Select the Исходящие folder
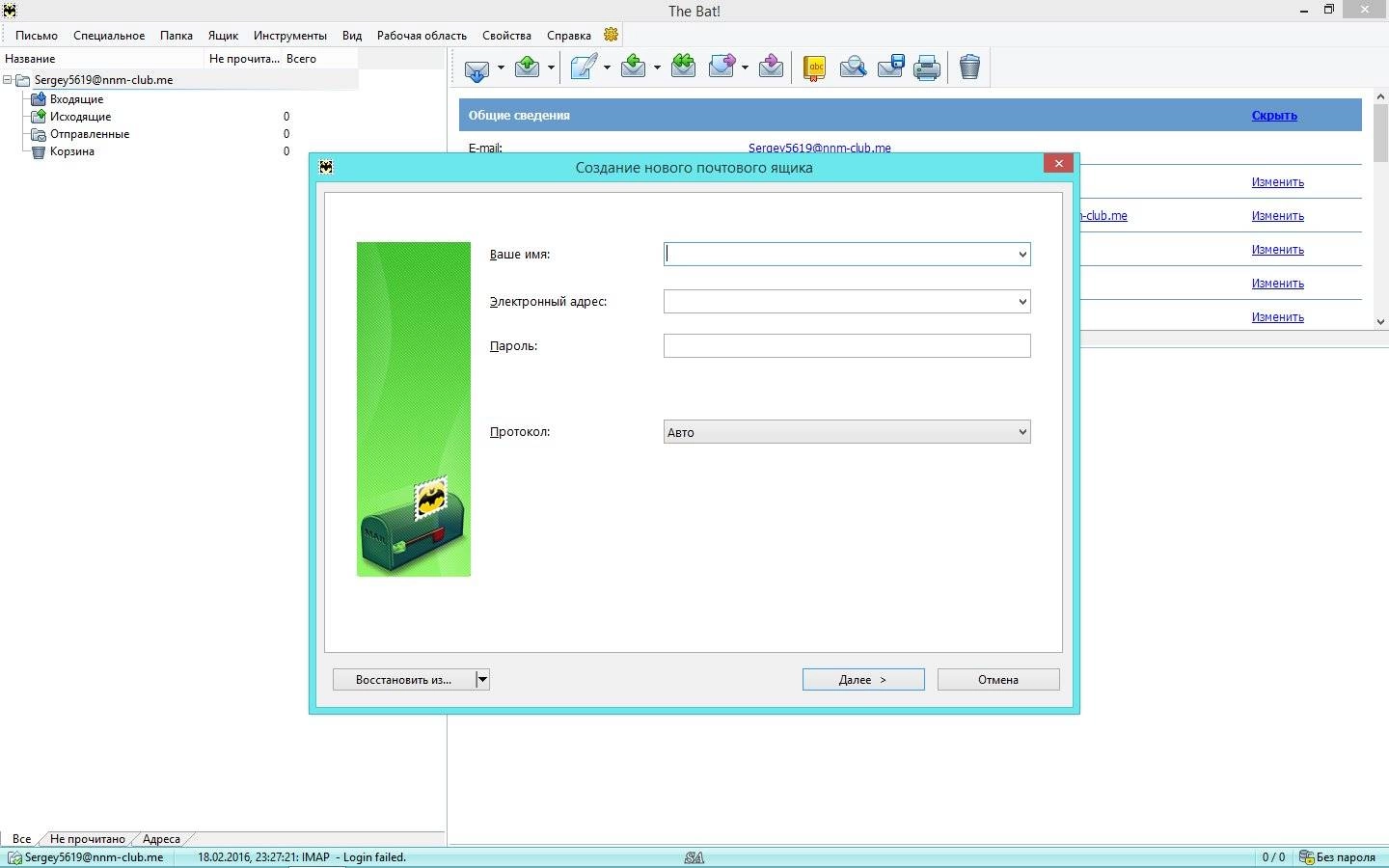Image resolution: width=1389 pixels, height=868 pixels. (x=80, y=117)
